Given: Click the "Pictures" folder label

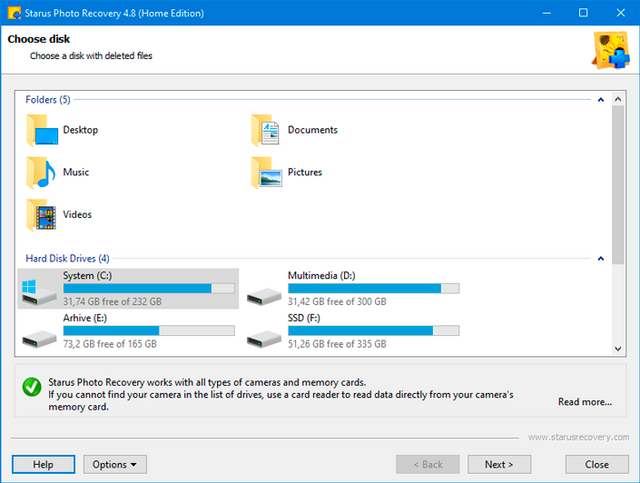Looking at the screenshot, I should point(305,172).
